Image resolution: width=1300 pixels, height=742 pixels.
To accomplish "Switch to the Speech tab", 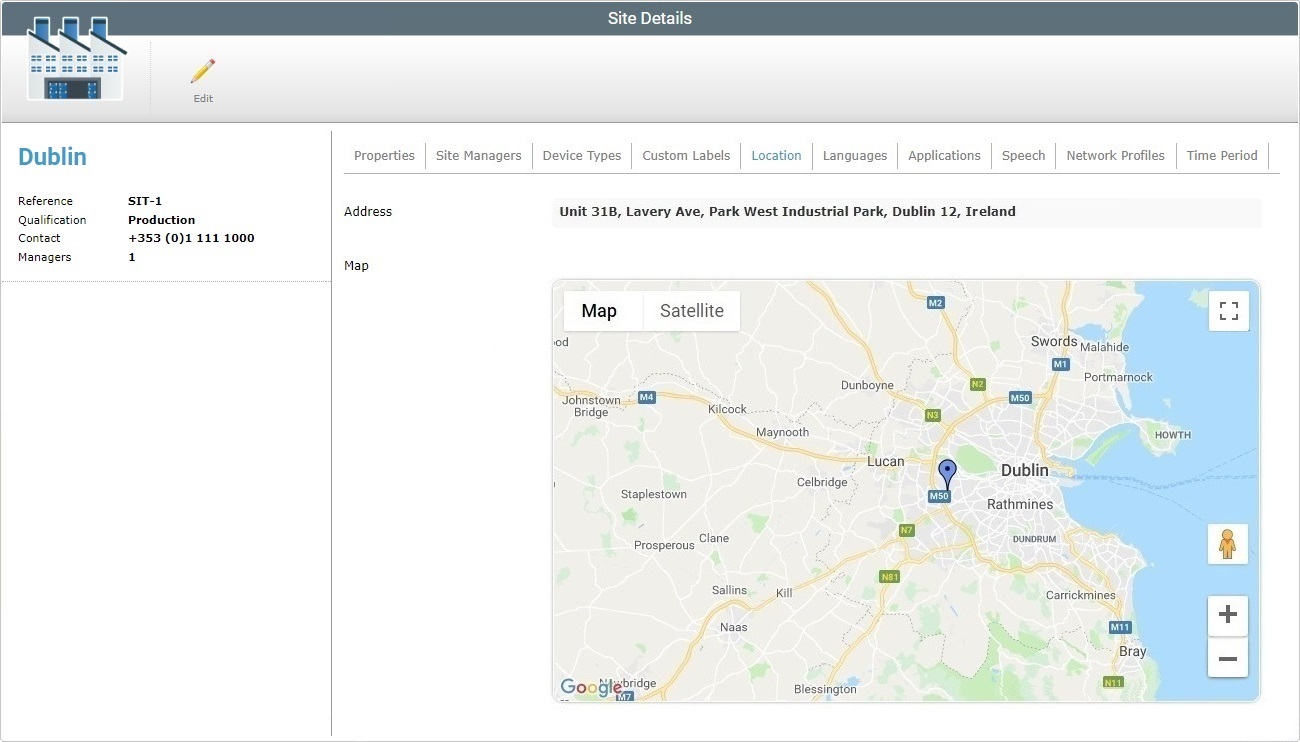I will [1023, 155].
